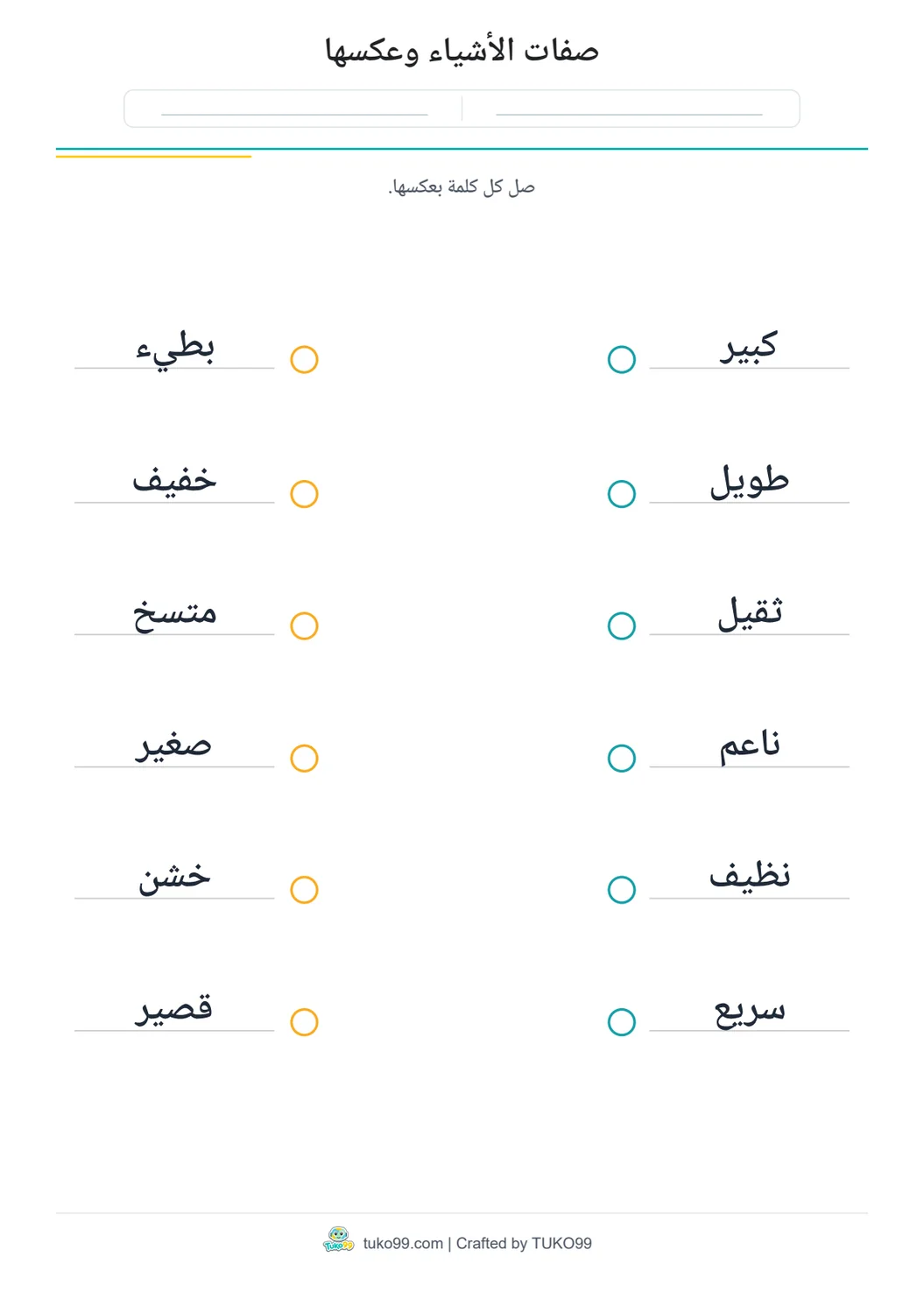
Task: Click the teal circle beside نظيف
Action: coord(622,890)
